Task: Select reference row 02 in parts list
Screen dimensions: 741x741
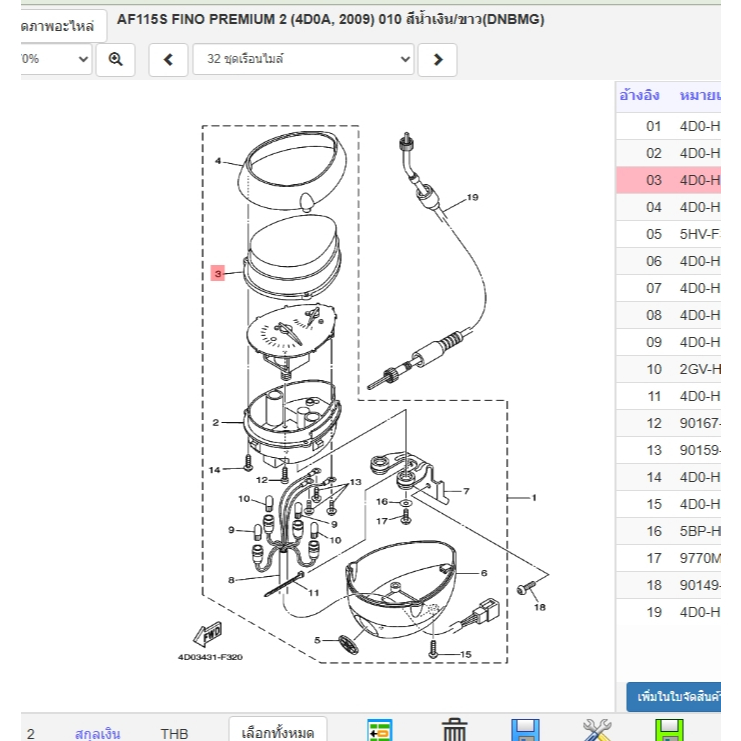Action: click(x=668, y=153)
